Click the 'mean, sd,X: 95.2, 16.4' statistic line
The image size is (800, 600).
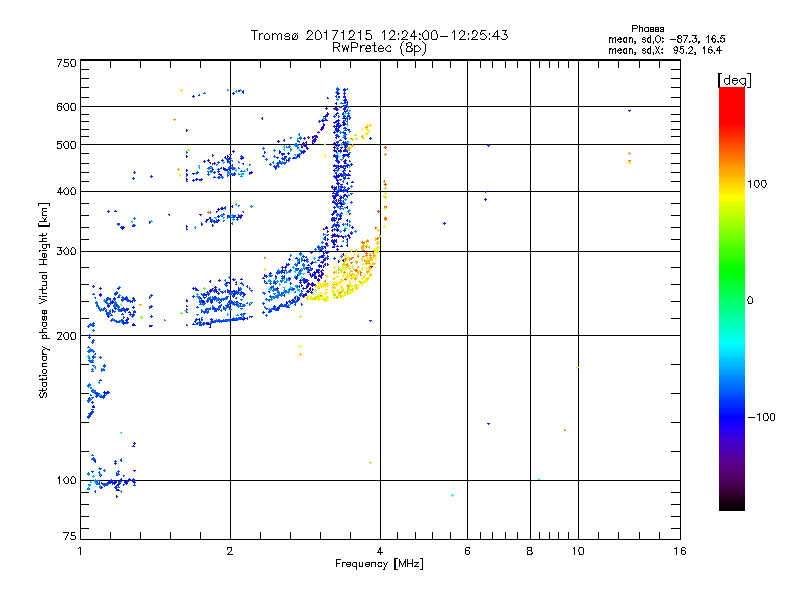[665, 50]
